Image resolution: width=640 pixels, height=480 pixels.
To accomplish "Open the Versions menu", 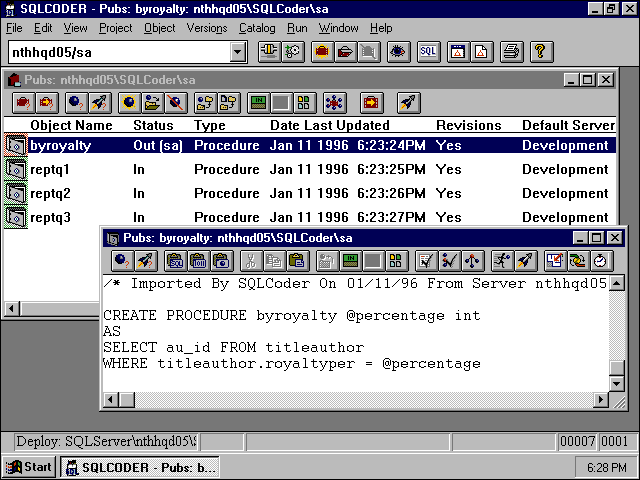I will pyautogui.click(x=207, y=28).
